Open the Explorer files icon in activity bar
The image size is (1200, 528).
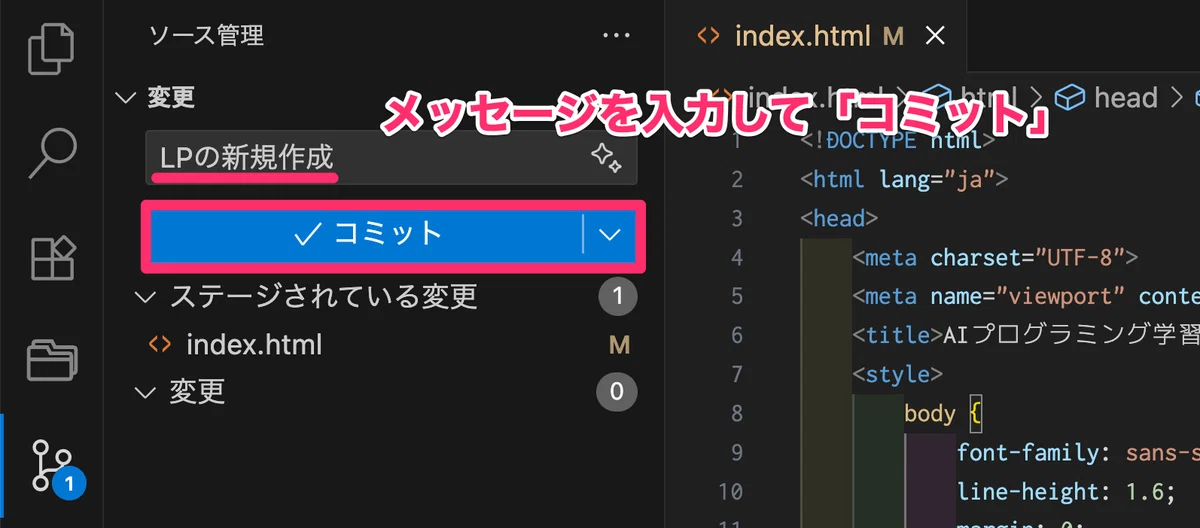click(52, 47)
